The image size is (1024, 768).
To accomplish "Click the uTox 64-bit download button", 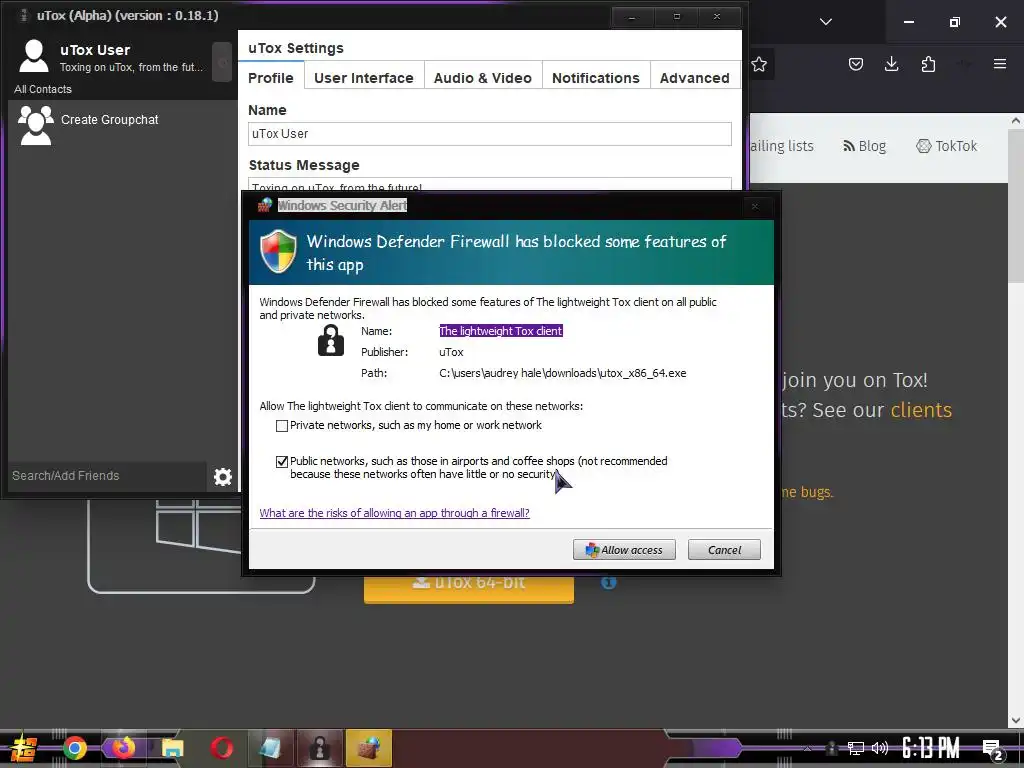I will tap(469, 588).
